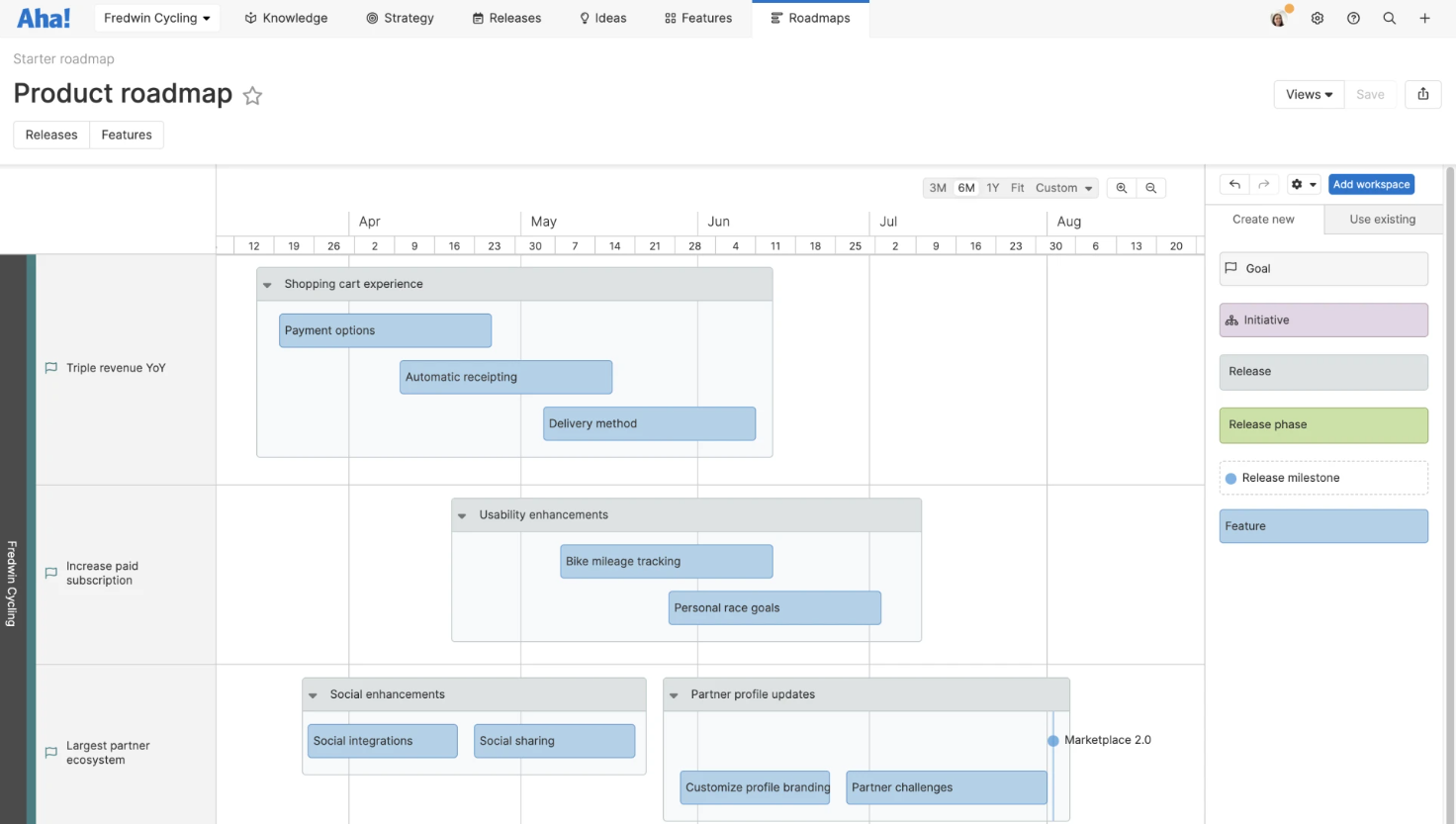1456x824 pixels.
Task: Click the redo arrow icon
Action: 1263,184
